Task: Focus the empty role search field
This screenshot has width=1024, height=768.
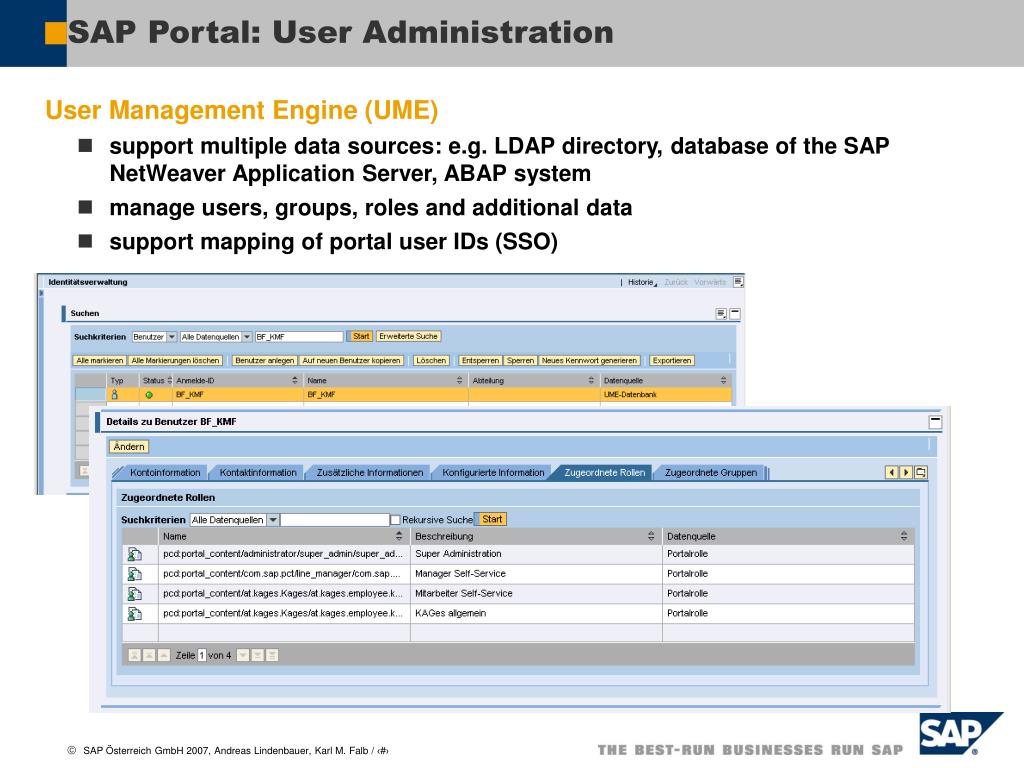Action: [x=335, y=520]
